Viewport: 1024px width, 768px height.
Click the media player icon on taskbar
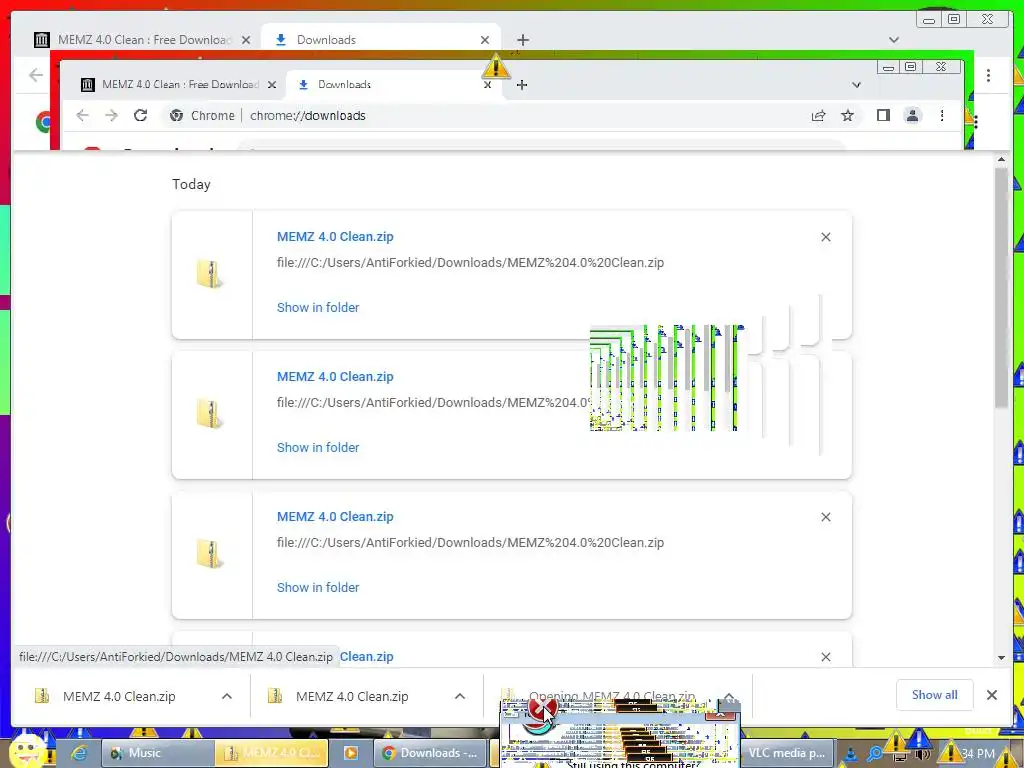tap(351, 754)
